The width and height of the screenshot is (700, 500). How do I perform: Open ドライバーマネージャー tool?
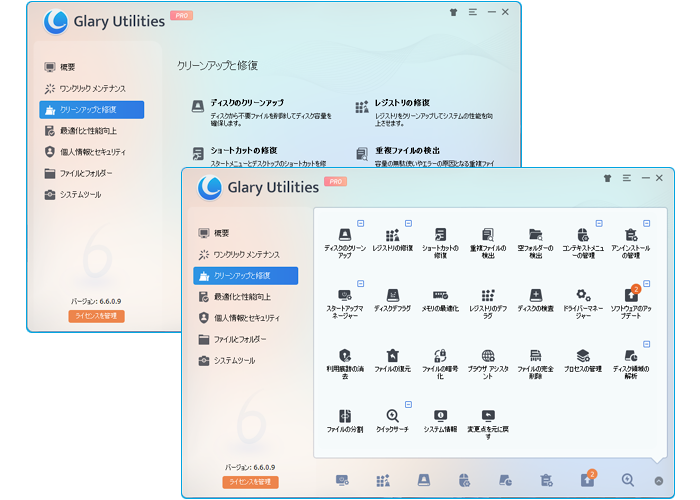click(x=583, y=303)
